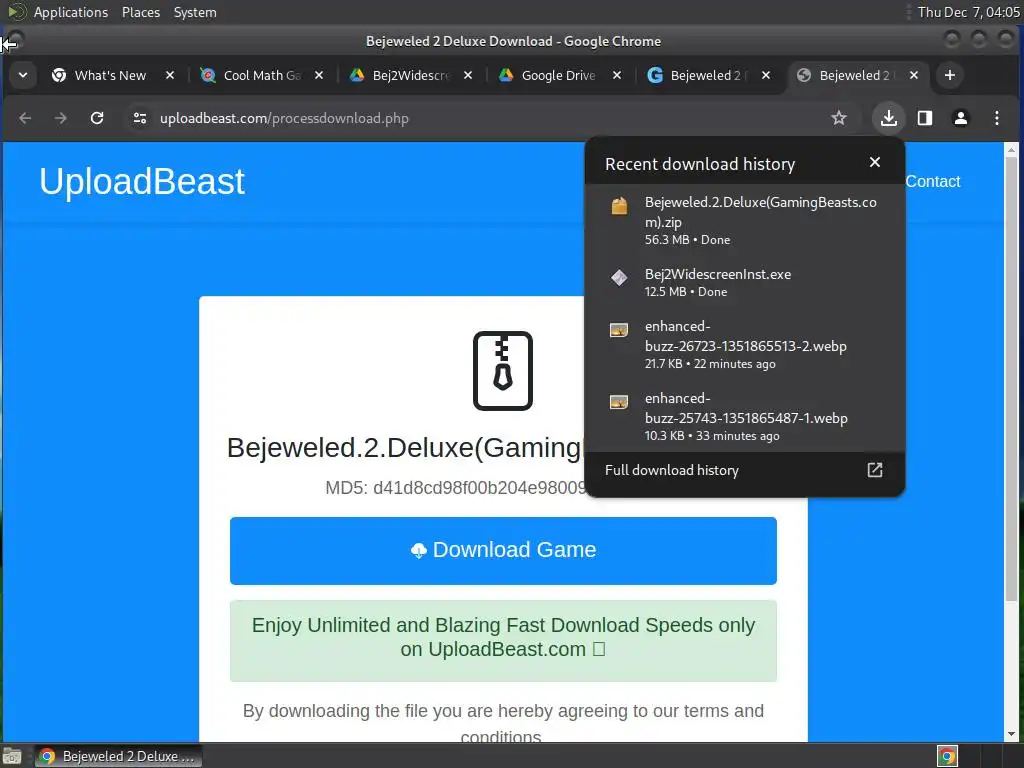The width and height of the screenshot is (1024, 768).
Task: Click the UploadBeast site logo
Action: pos(142,182)
